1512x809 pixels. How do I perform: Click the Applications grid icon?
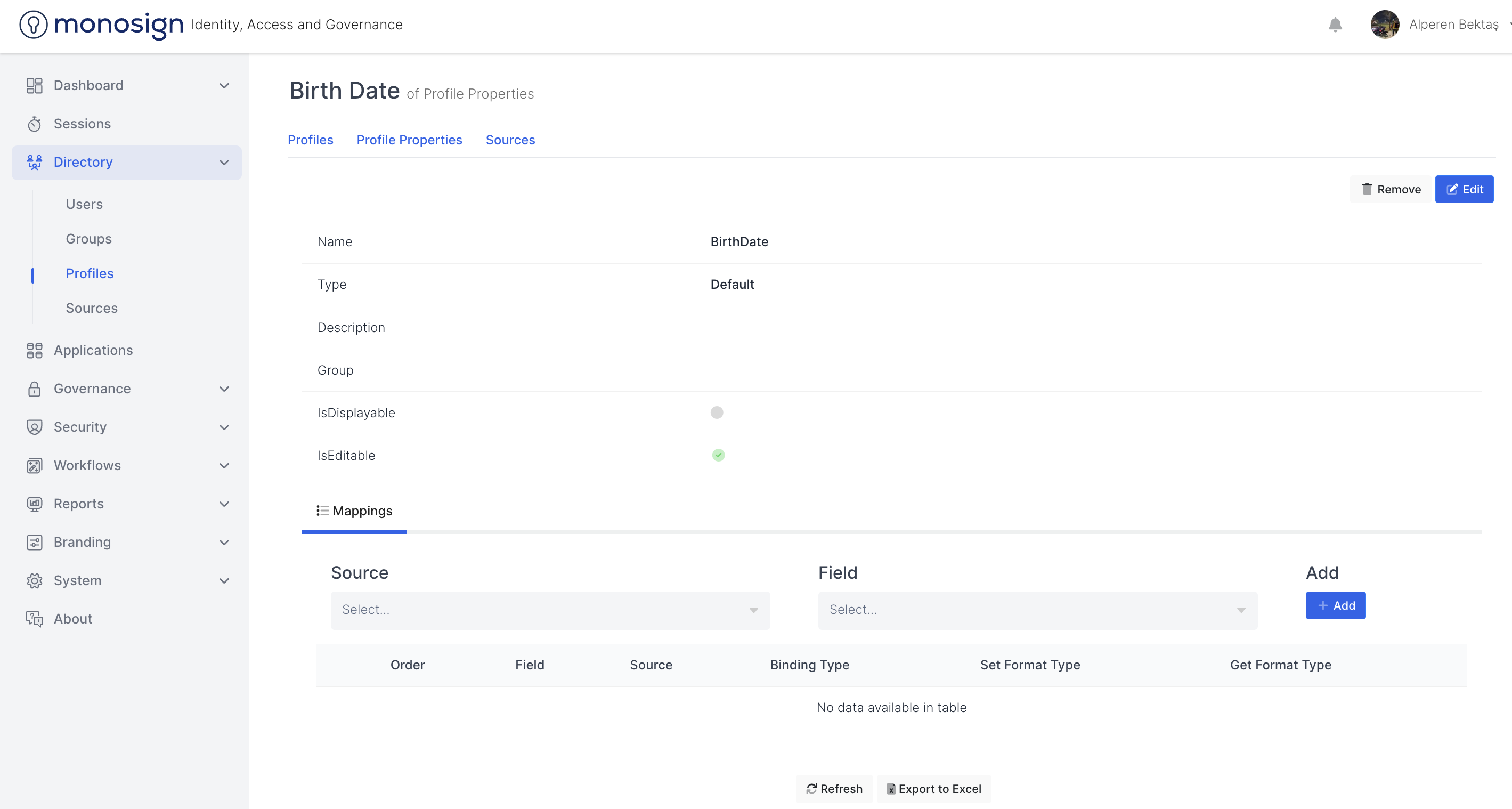pyautogui.click(x=34, y=351)
